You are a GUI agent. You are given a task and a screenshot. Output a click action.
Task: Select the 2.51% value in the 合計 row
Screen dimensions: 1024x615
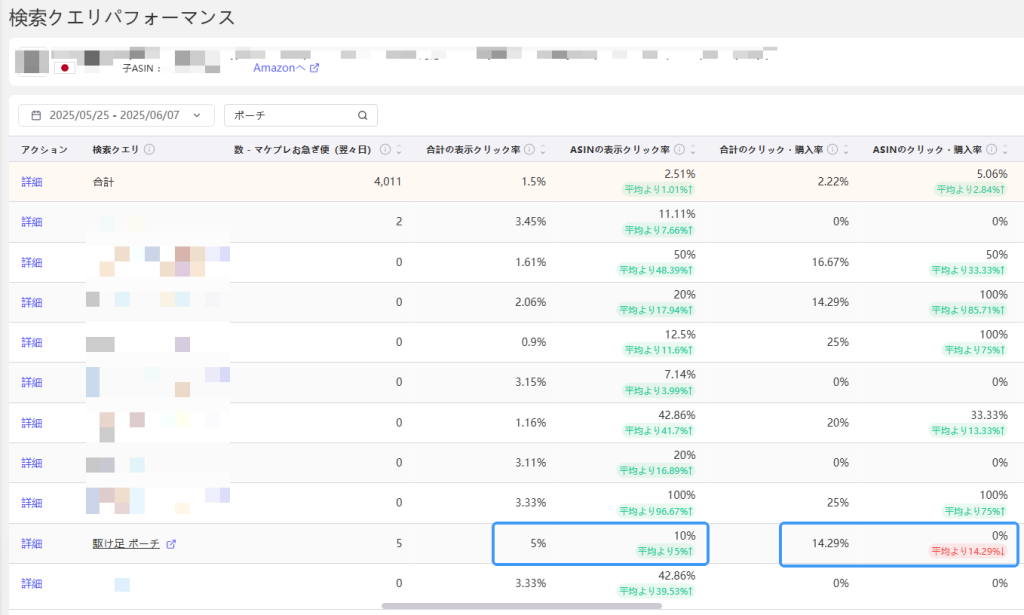click(680, 174)
